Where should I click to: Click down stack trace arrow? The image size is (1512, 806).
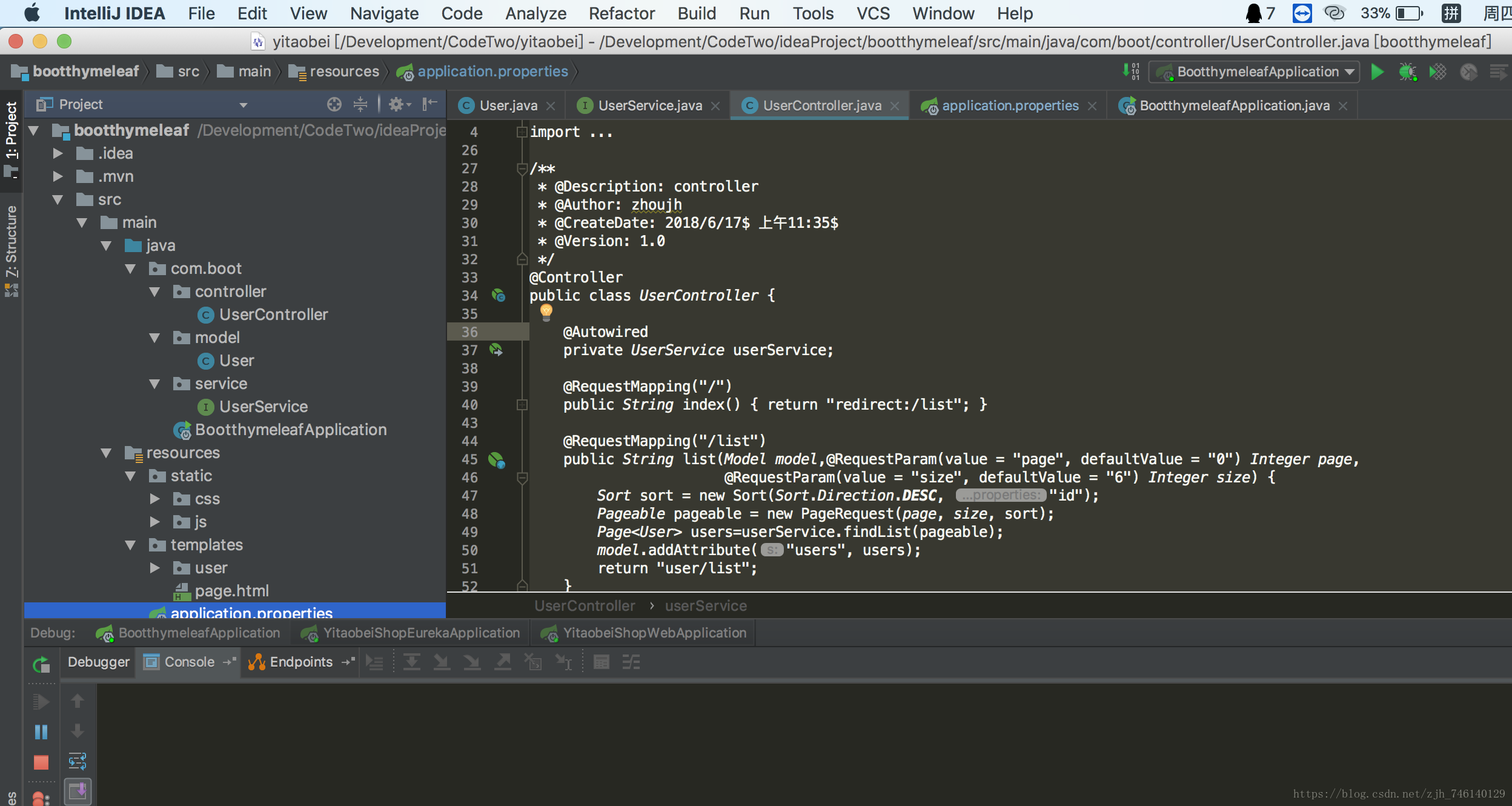(x=77, y=731)
